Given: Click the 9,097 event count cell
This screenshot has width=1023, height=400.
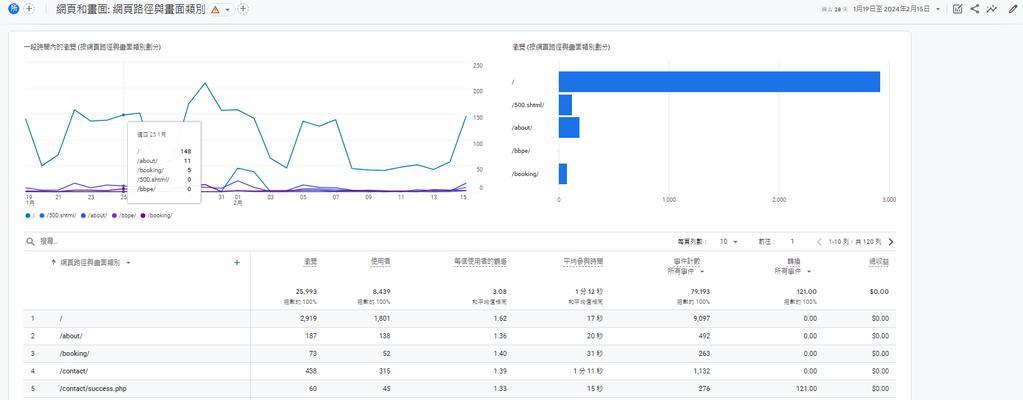Looking at the screenshot, I should point(701,318).
